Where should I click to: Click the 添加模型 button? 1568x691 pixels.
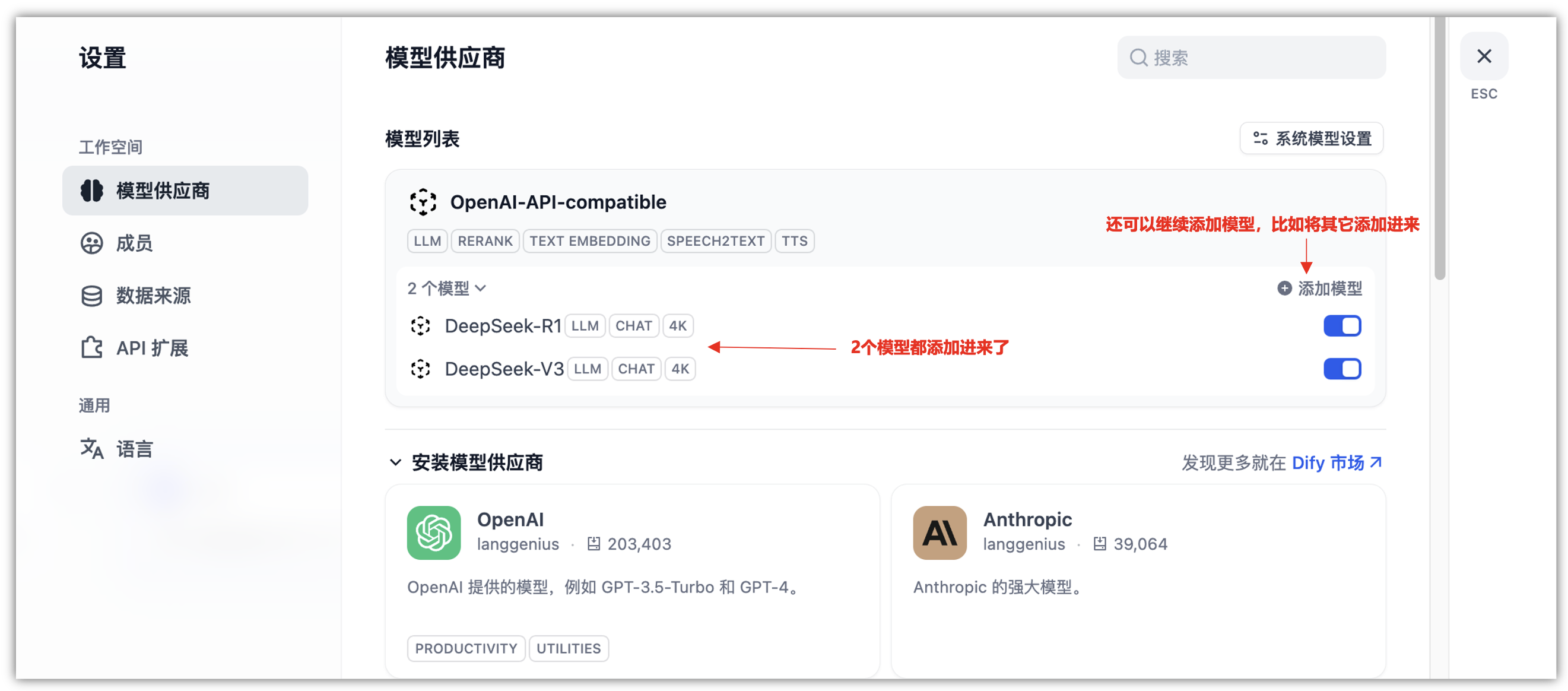coord(1320,288)
